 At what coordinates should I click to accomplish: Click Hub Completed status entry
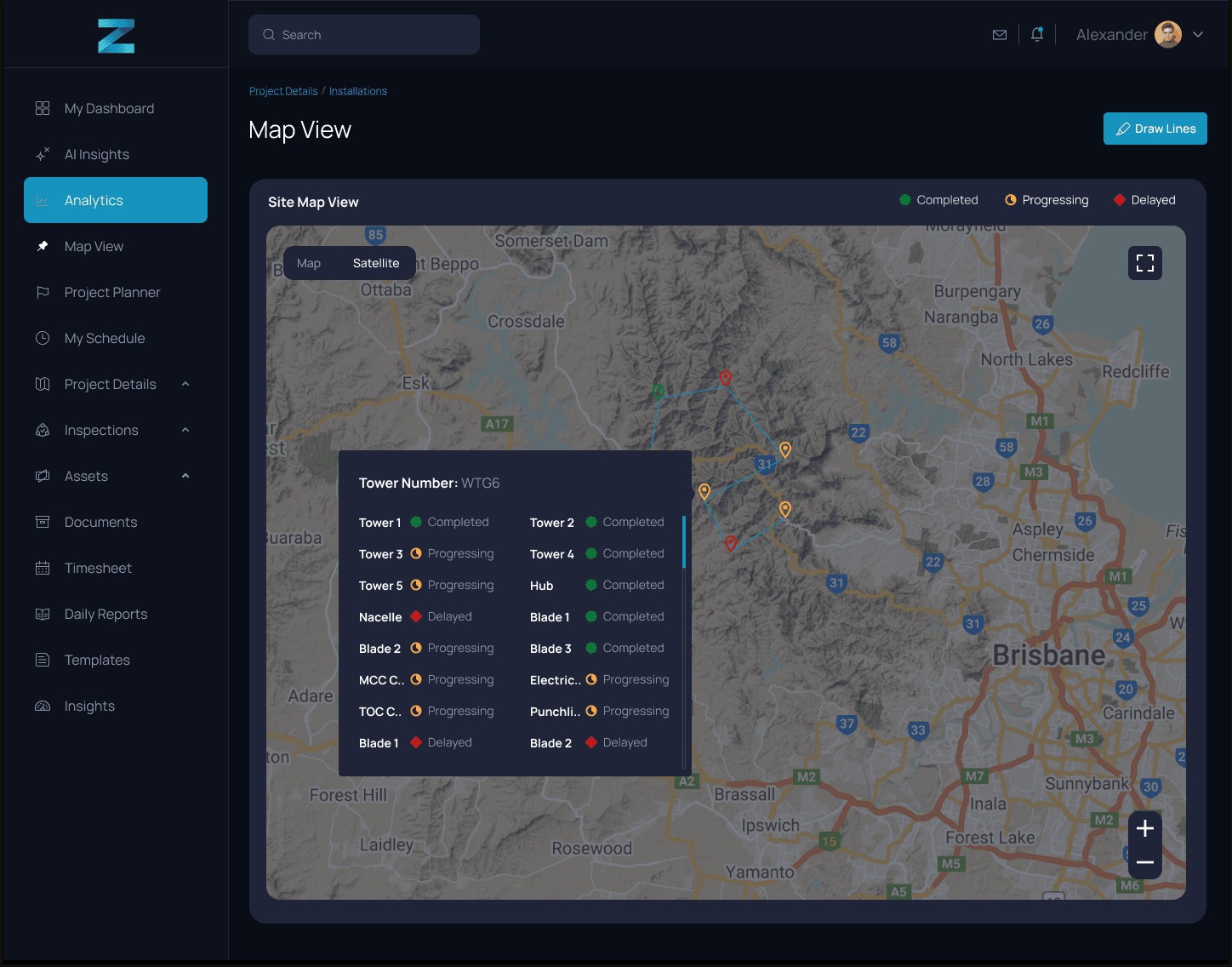(597, 586)
